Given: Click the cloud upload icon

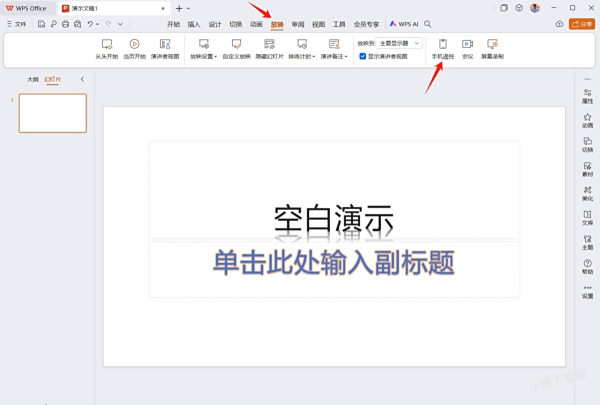Looking at the screenshot, I should 559,24.
